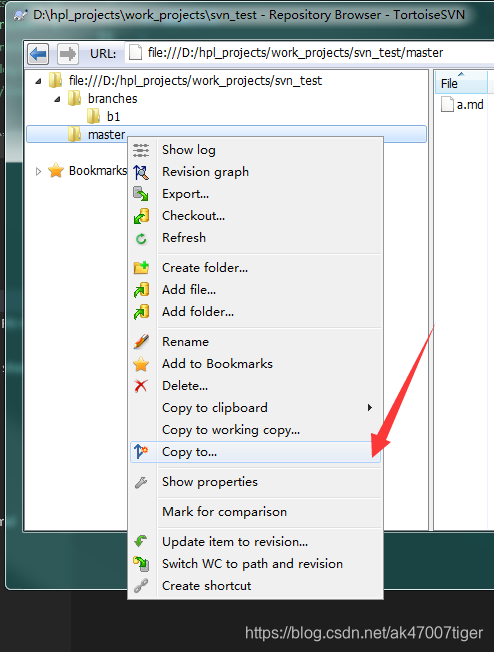Click the Add folder icon
This screenshot has width=494, height=652.
click(141, 312)
